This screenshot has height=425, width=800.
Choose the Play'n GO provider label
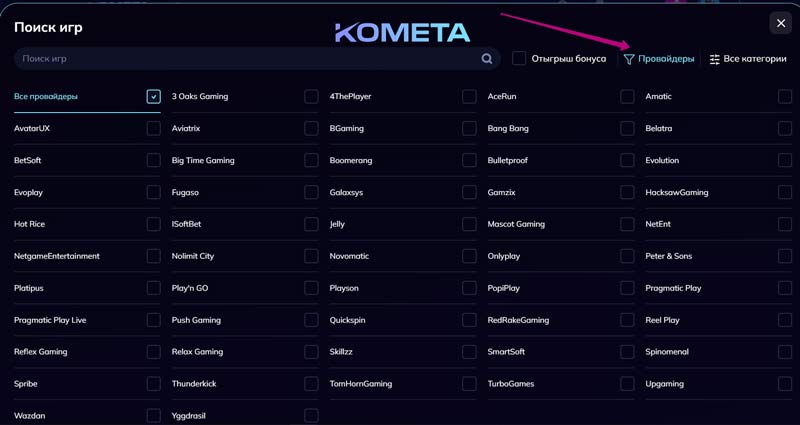coord(190,289)
